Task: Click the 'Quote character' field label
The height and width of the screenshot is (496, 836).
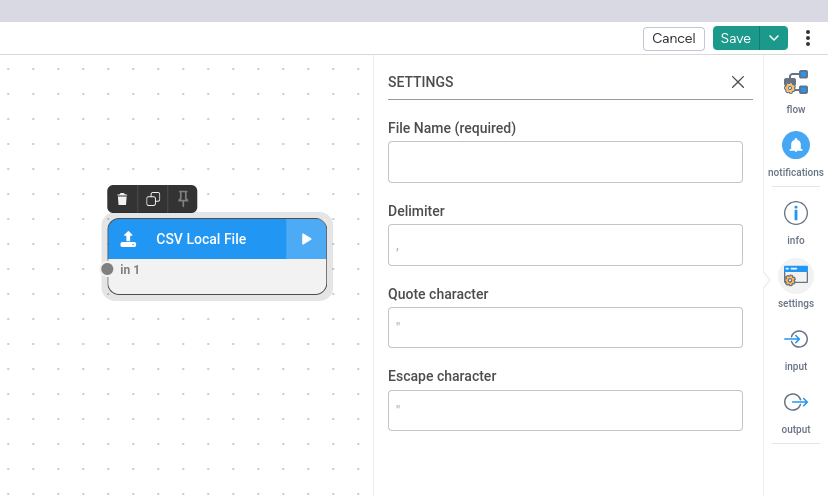Action: coord(438,294)
